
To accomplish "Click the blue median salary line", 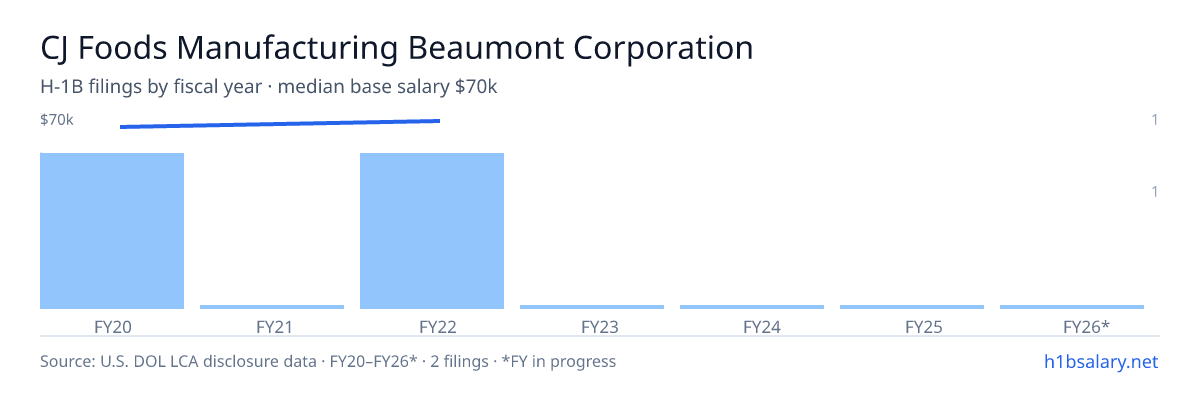I will [x=280, y=124].
